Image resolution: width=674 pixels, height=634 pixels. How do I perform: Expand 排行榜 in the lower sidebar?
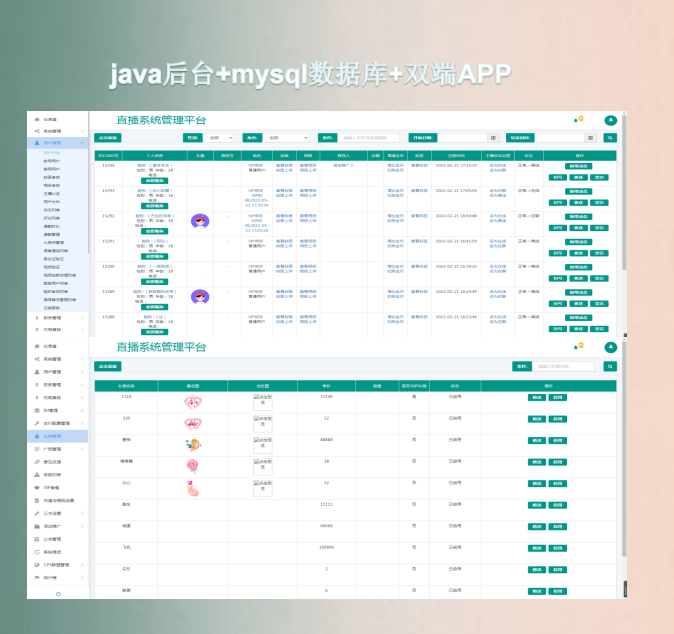coord(58,578)
